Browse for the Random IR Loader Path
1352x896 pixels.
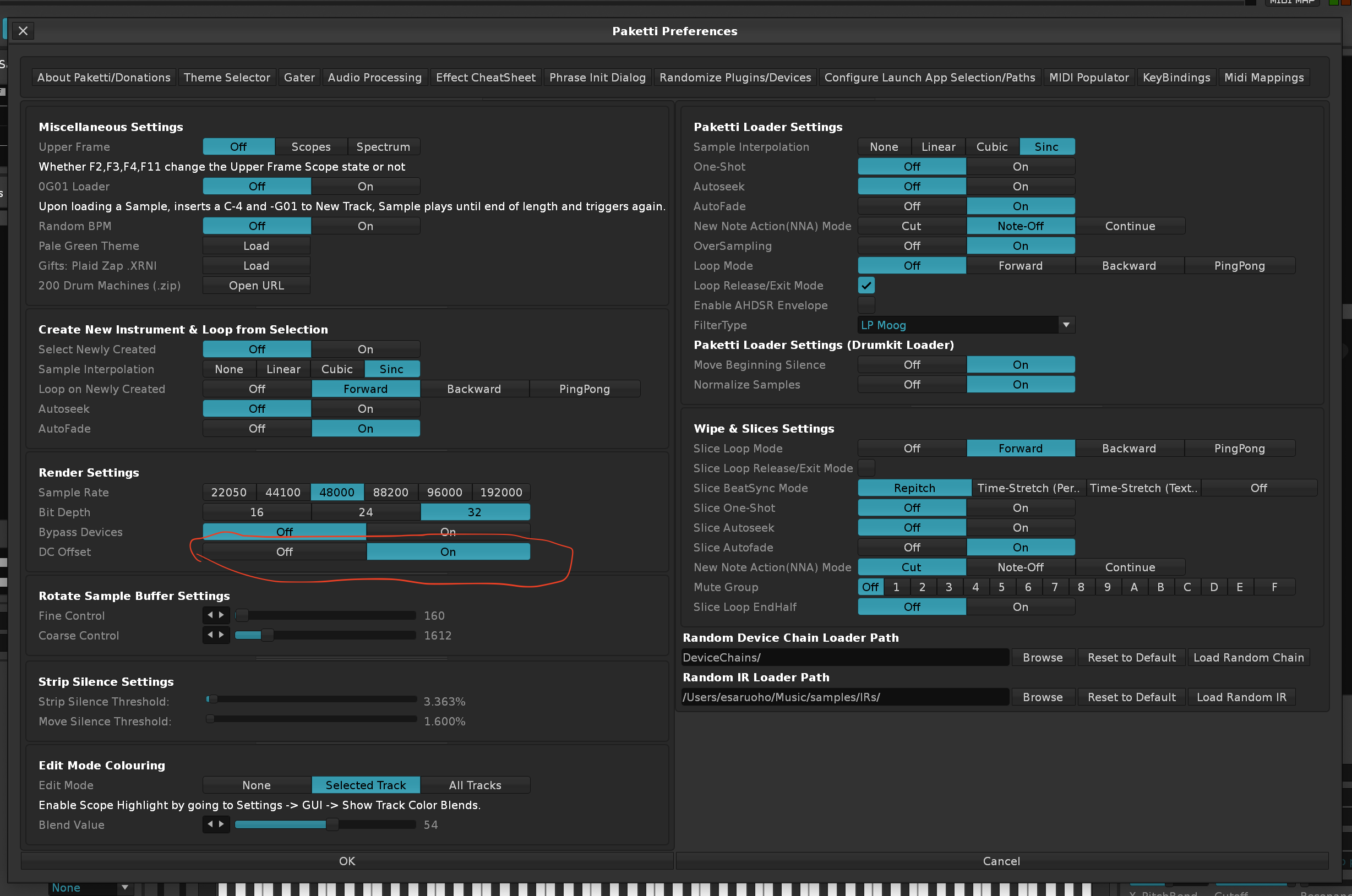coord(1042,697)
